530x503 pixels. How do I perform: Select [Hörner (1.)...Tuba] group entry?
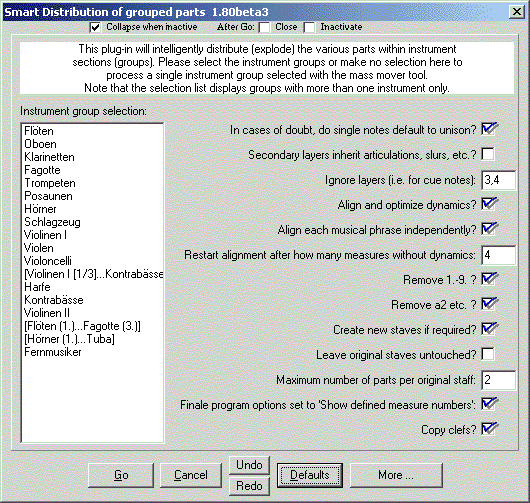69,339
